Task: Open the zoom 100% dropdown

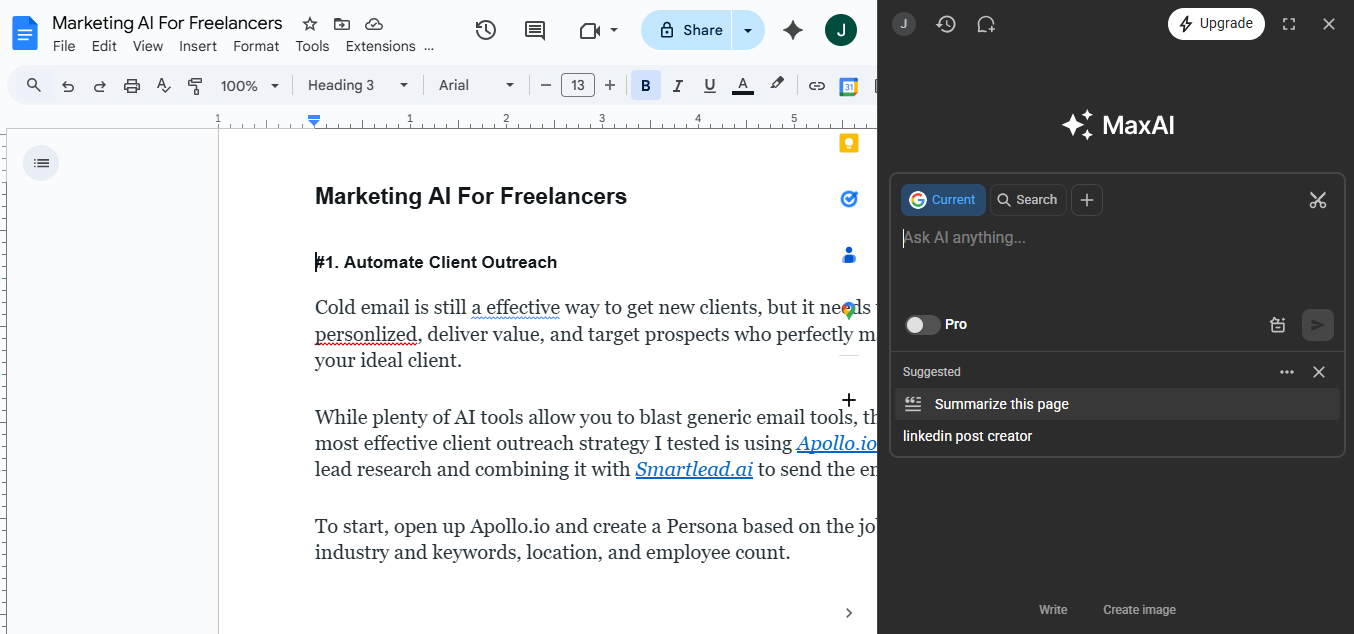Action: [250, 86]
